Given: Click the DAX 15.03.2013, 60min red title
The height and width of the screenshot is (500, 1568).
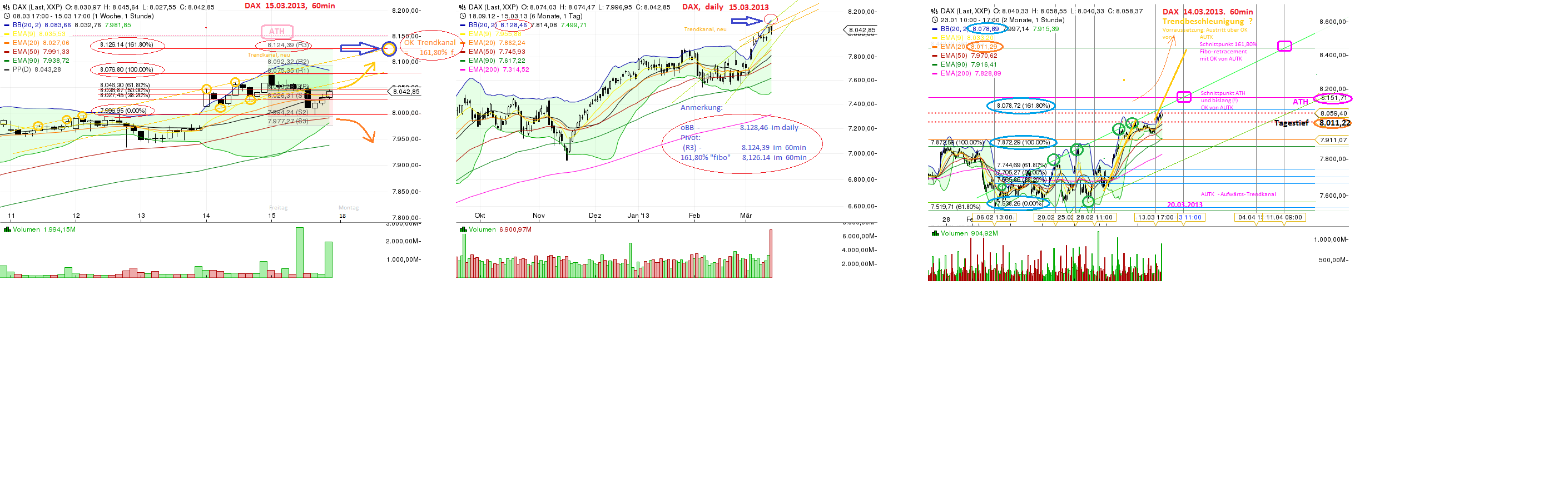Looking at the screenshot, I should click(290, 6).
